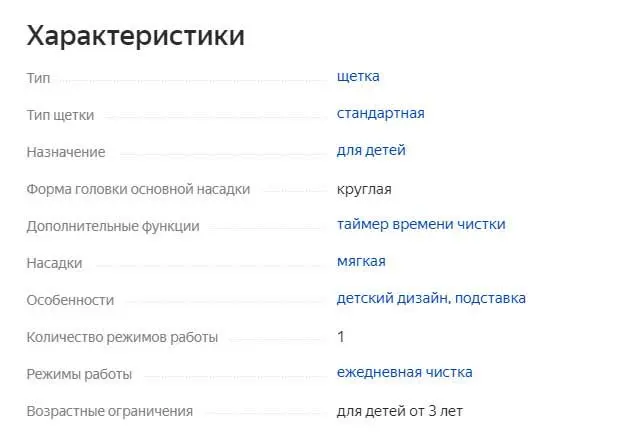Click the Дополнительные функции label
The height and width of the screenshot is (435, 644).
click(x=113, y=226)
